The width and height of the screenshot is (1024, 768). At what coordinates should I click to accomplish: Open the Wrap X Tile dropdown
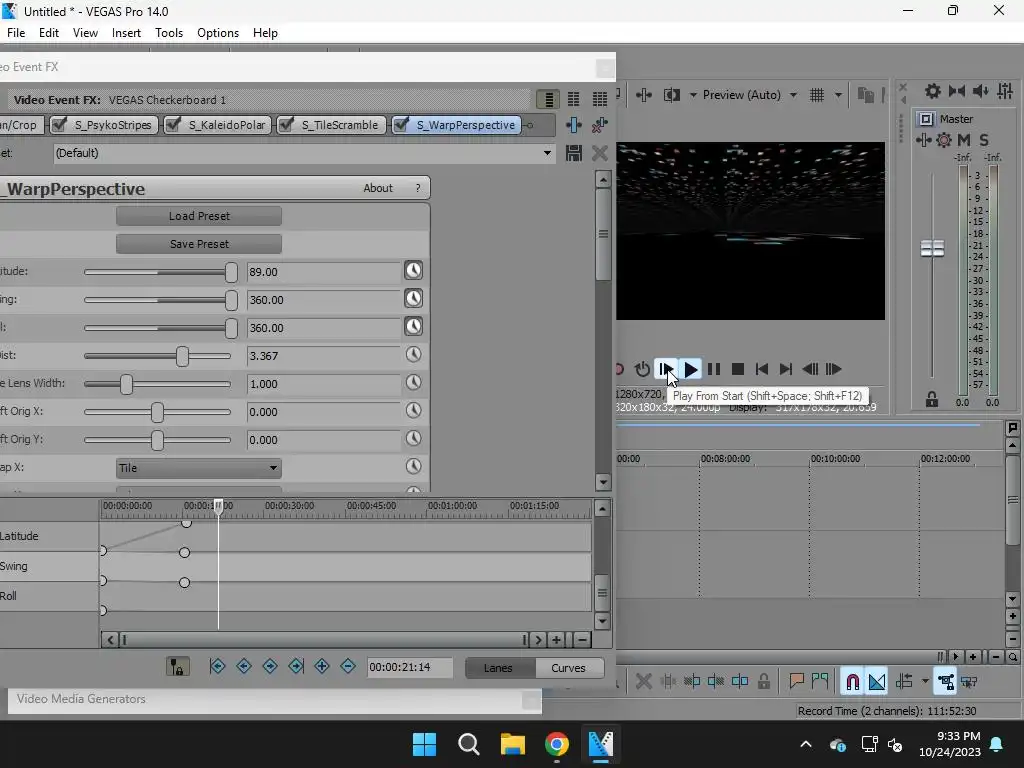[x=199, y=468]
